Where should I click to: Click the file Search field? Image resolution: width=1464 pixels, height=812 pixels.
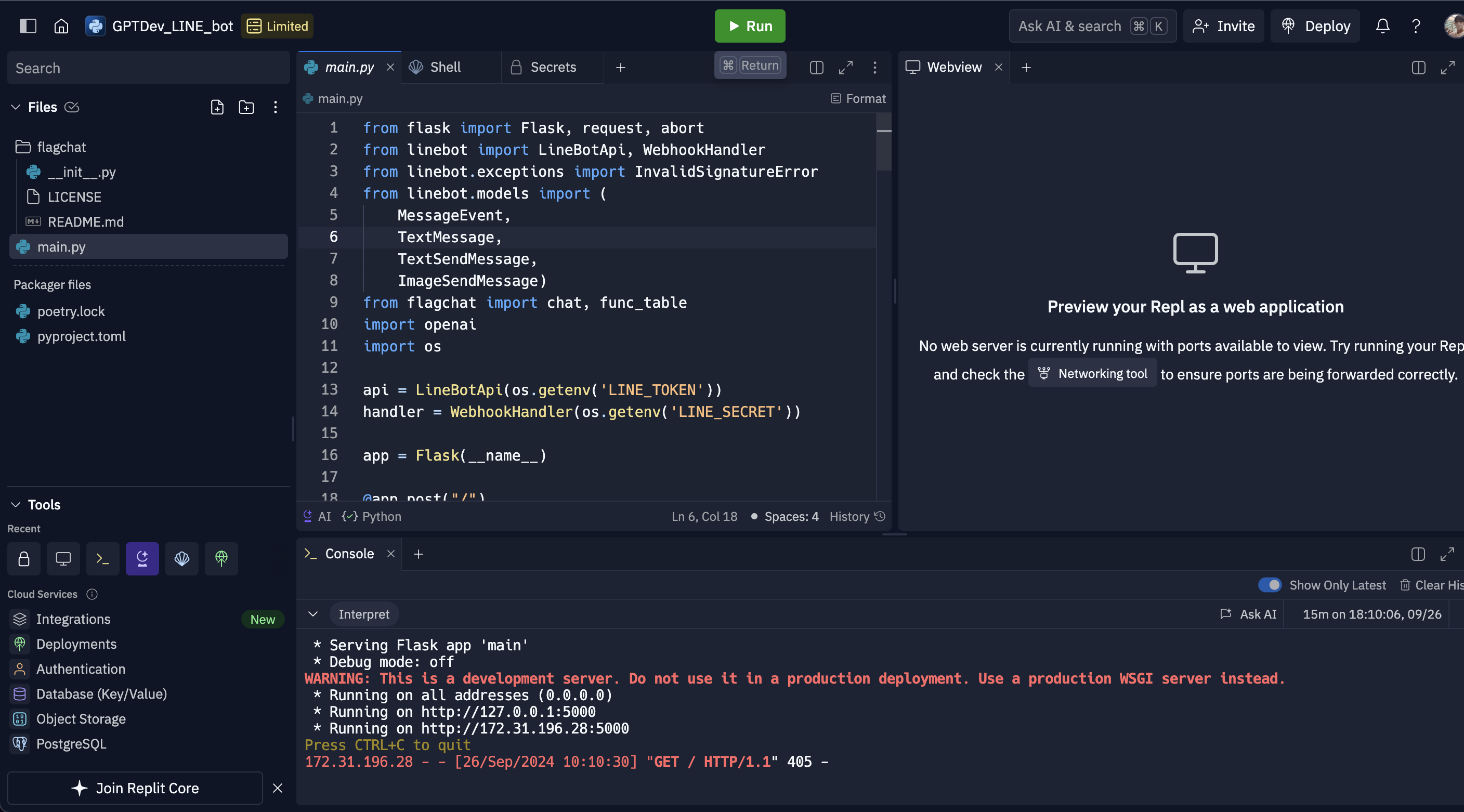[x=149, y=68]
